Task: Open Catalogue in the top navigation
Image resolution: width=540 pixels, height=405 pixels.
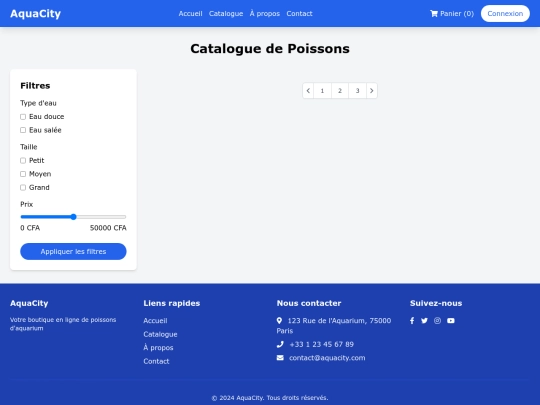Action: [x=226, y=13]
